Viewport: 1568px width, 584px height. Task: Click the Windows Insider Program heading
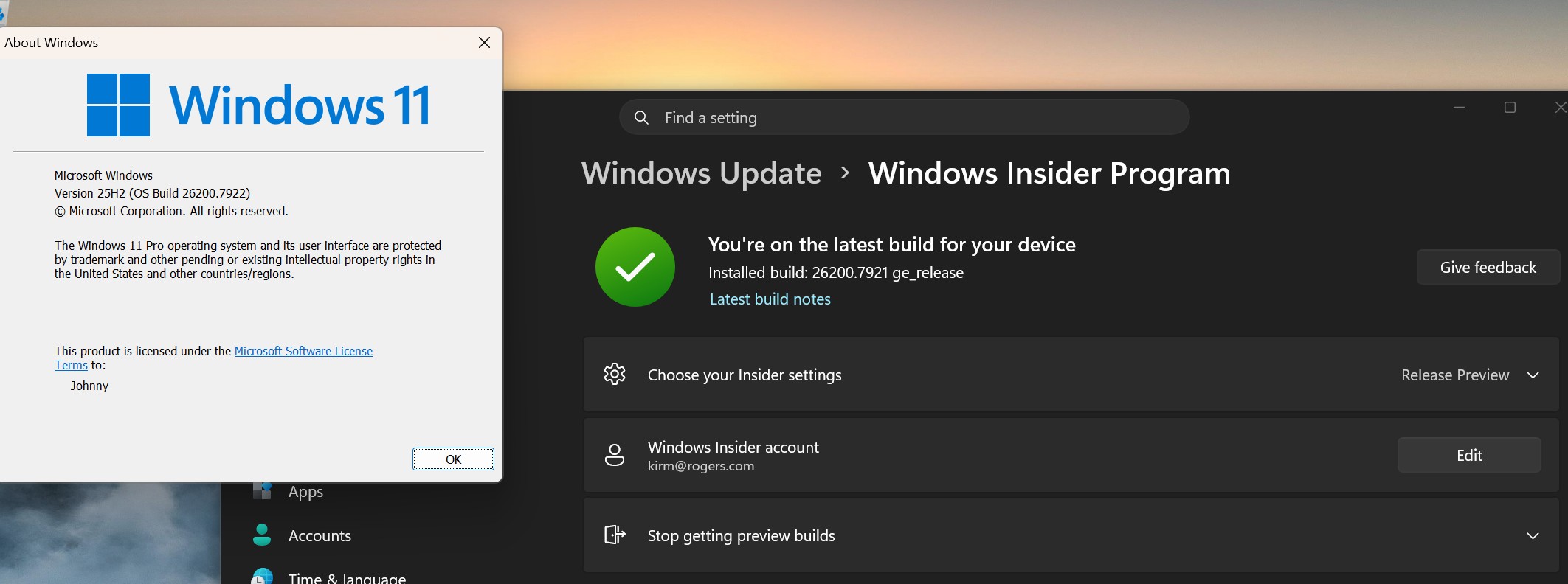click(x=1049, y=173)
